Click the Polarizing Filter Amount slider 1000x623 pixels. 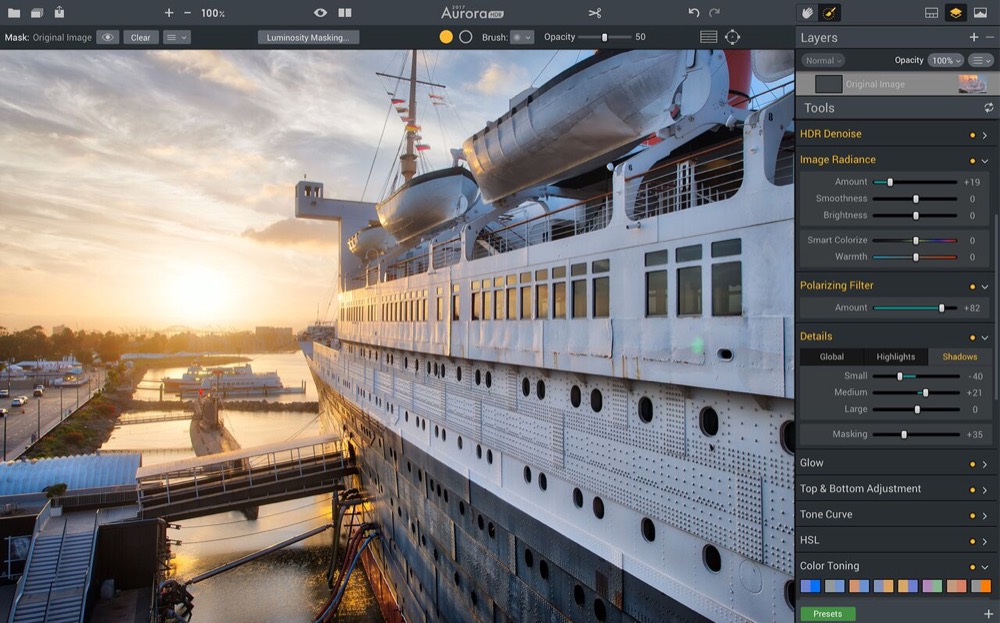point(914,308)
